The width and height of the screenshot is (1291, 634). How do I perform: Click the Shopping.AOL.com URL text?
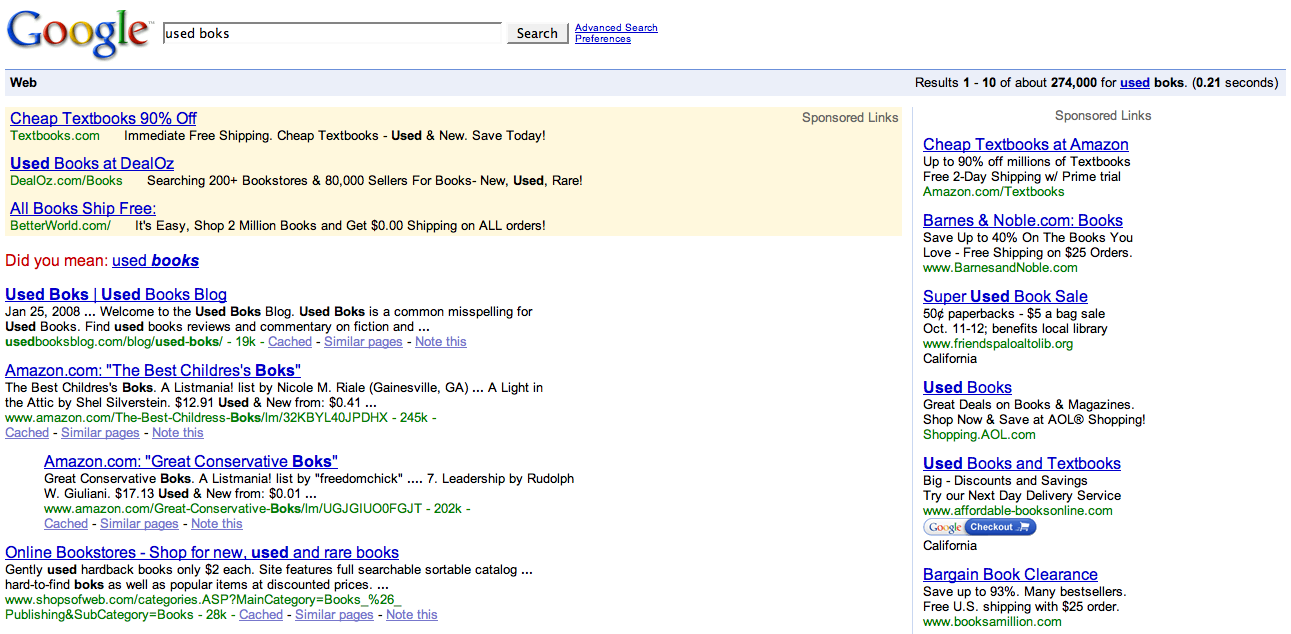[x=979, y=435]
